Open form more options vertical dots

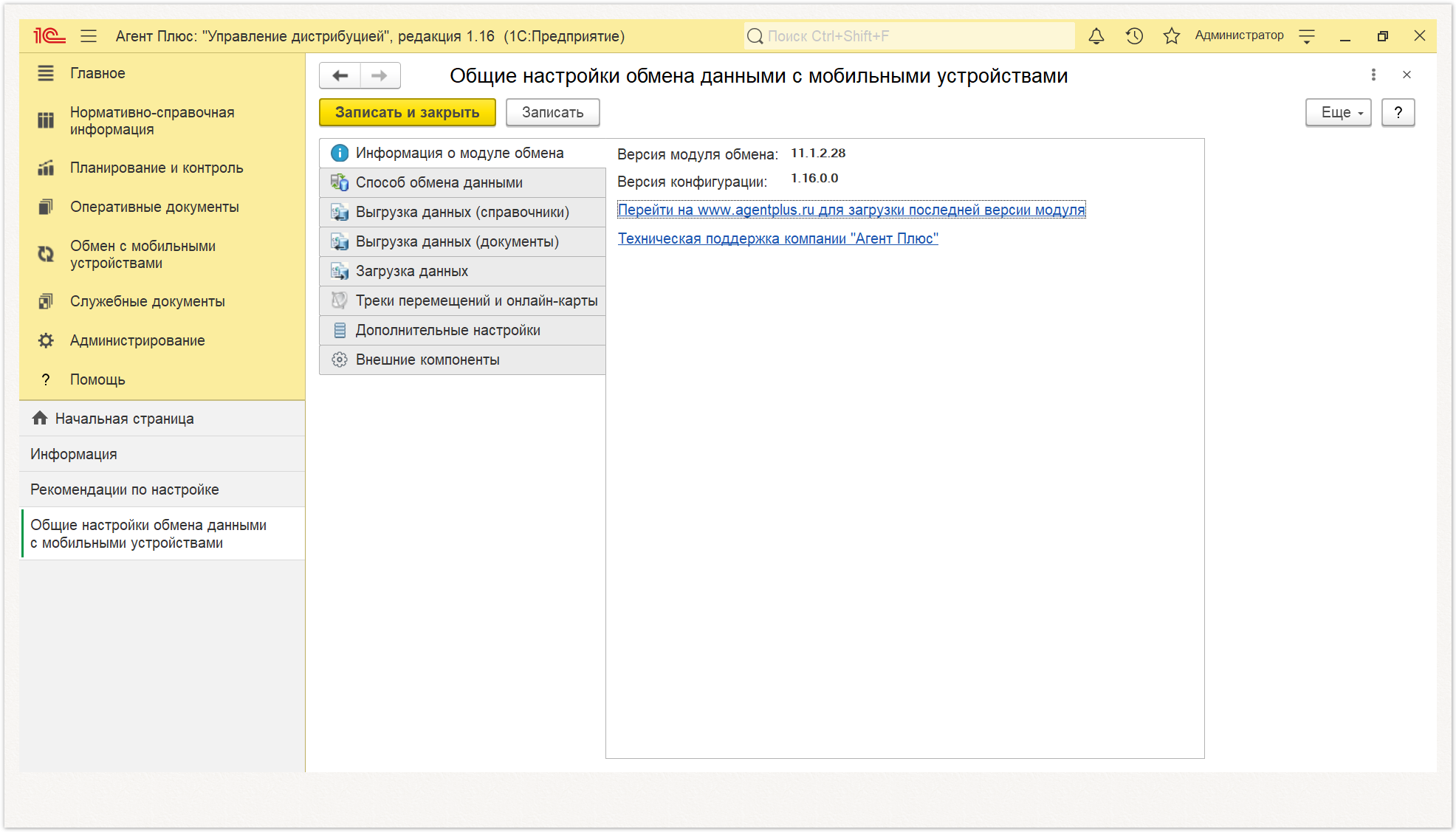tap(1373, 75)
